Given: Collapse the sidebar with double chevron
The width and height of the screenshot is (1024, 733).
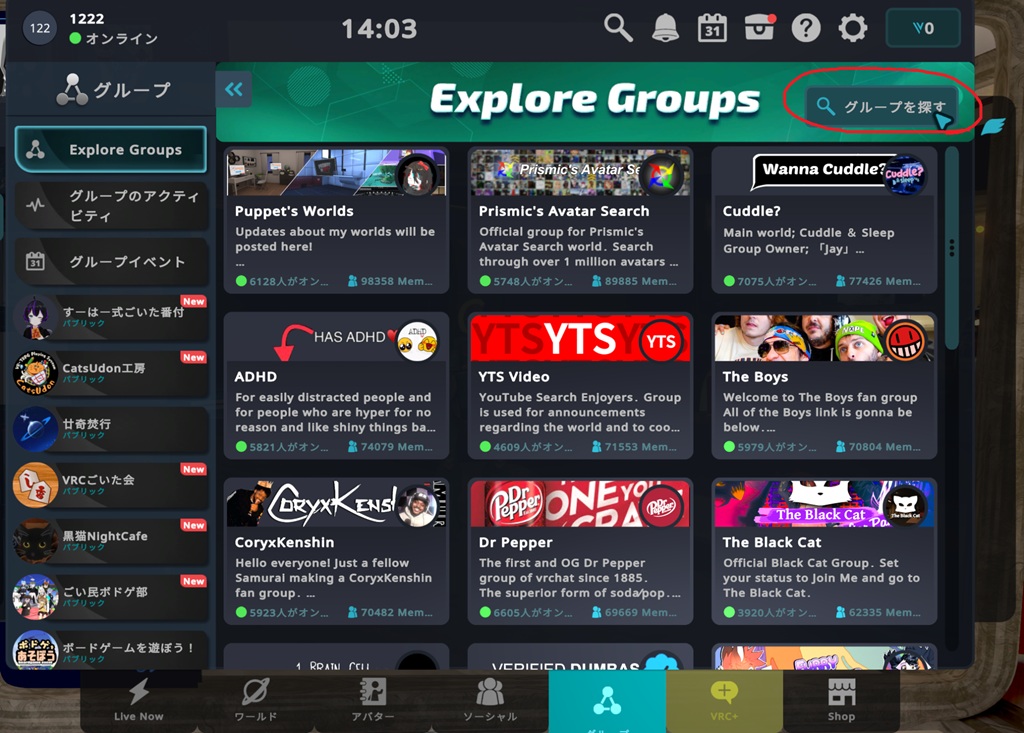Looking at the screenshot, I should tap(233, 90).
